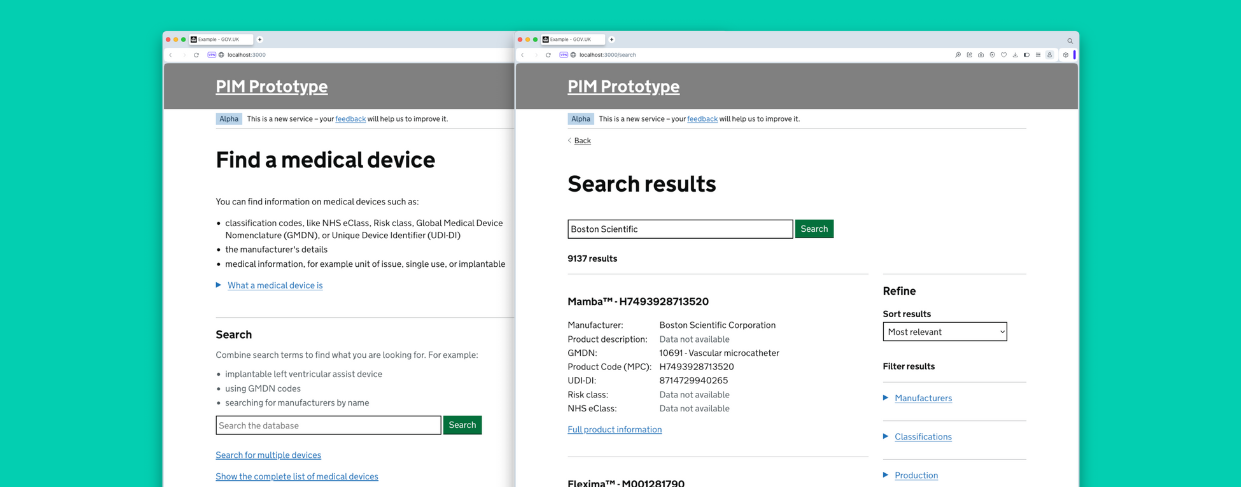The height and width of the screenshot is (487, 1241).
Task: Expand the Classifications filter
Action: [923, 437]
